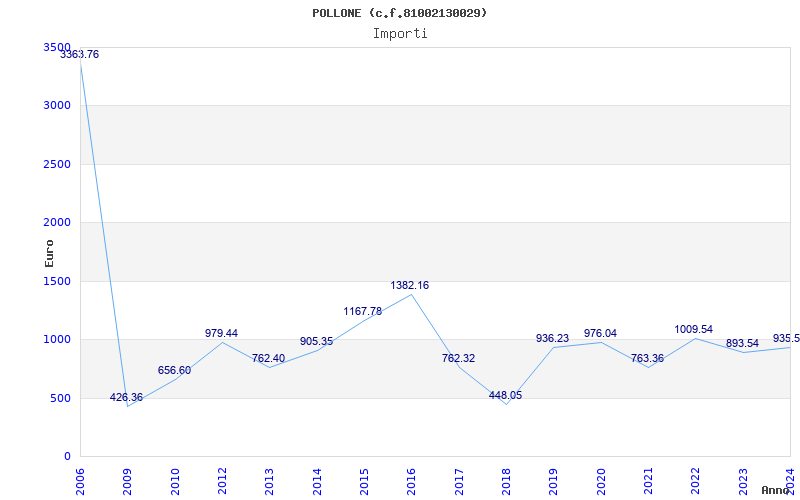Image resolution: width=800 pixels, height=500 pixels.
Task: Click the POLLONE chart title
Action: click(400, 13)
